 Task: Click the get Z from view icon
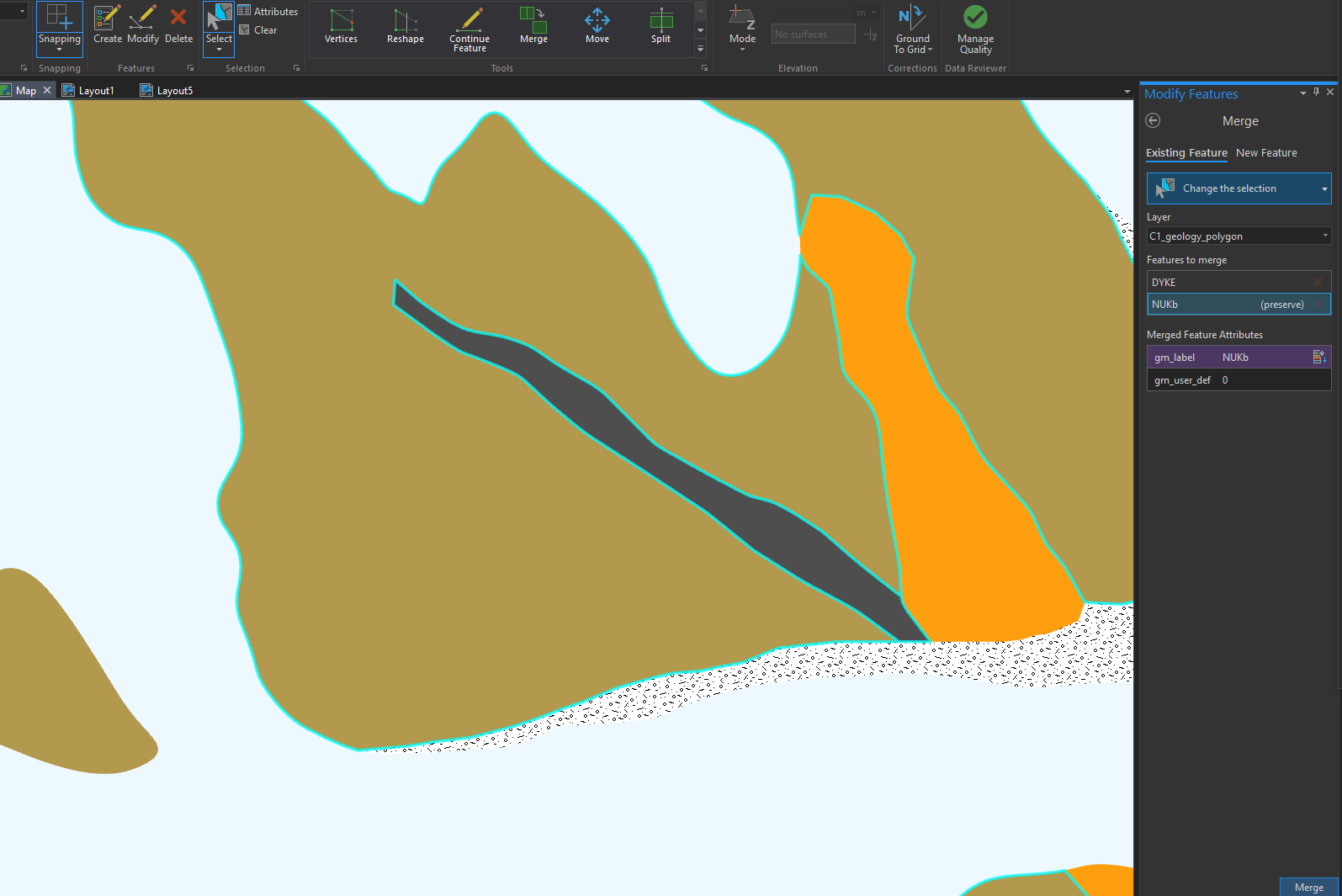point(871,34)
